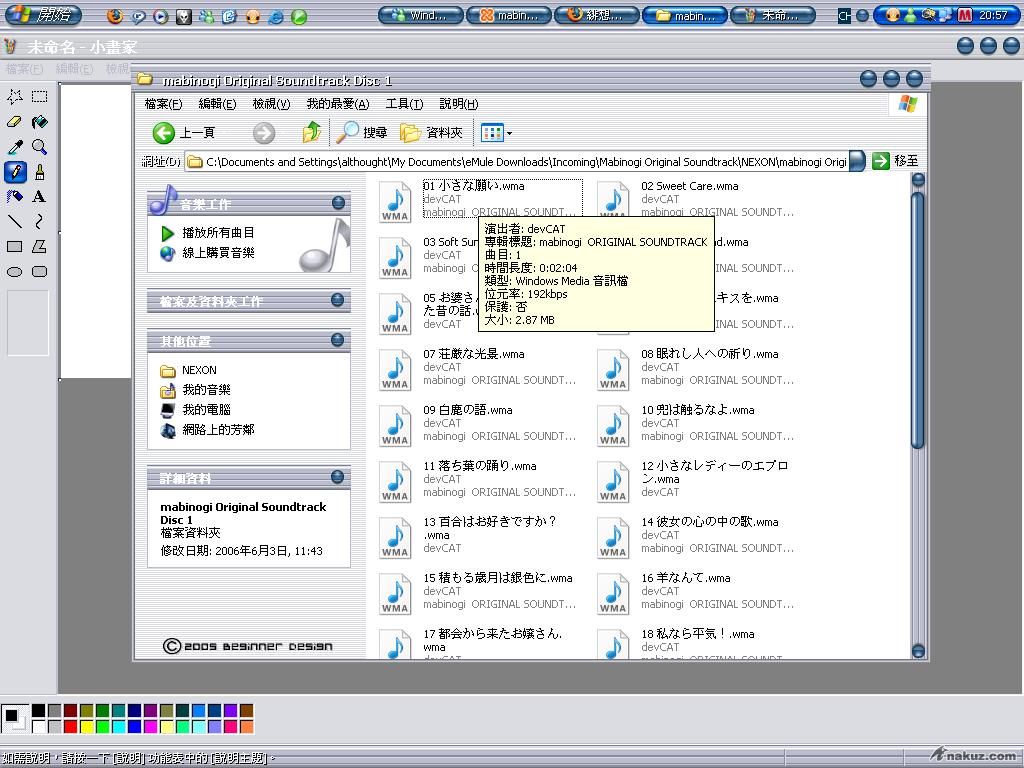This screenshot has height=768, width=1024.
Task: Select the rectangular Select tool in Paint
Action: coord(39,97)
